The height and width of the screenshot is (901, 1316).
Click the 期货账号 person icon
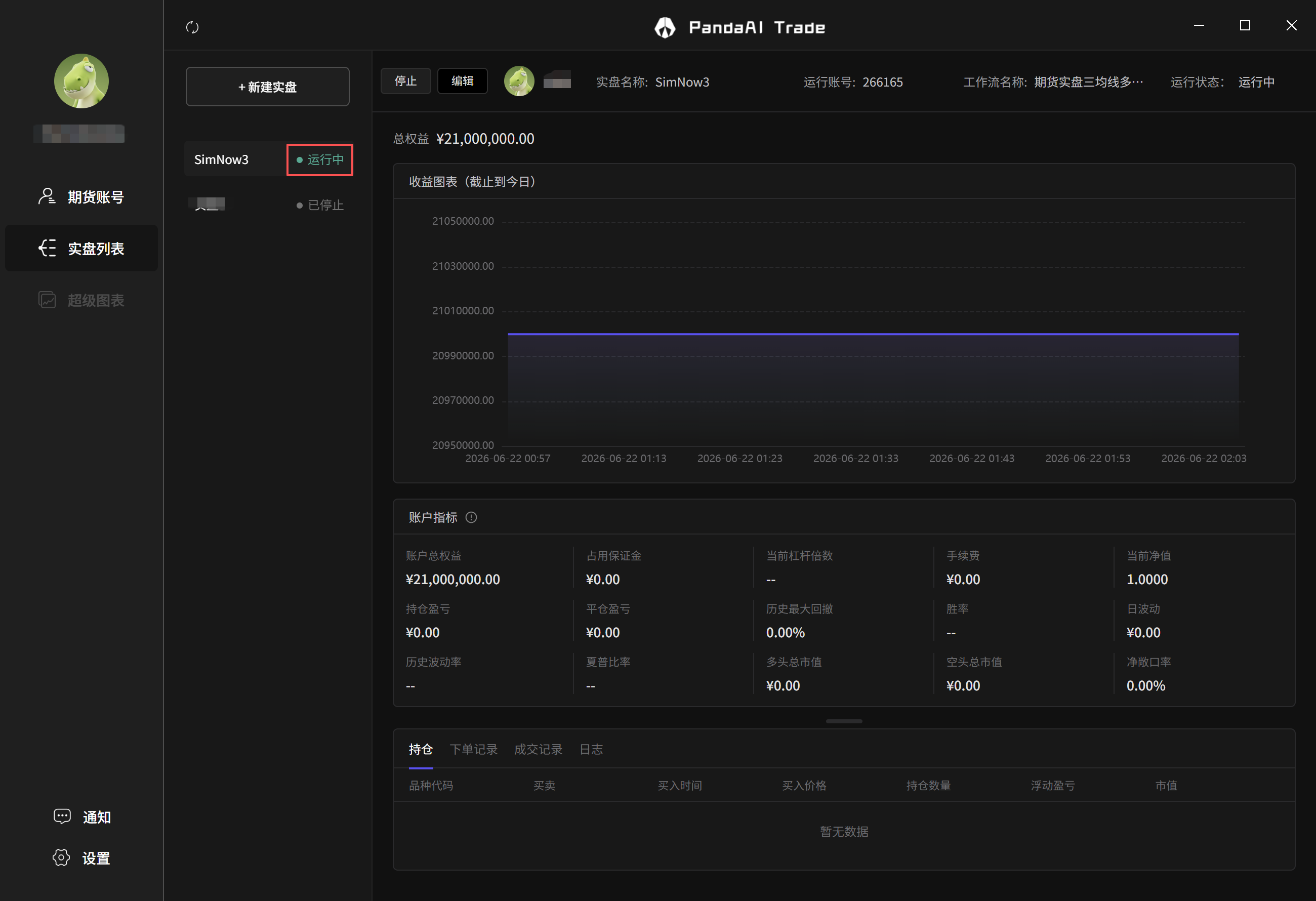47,196
